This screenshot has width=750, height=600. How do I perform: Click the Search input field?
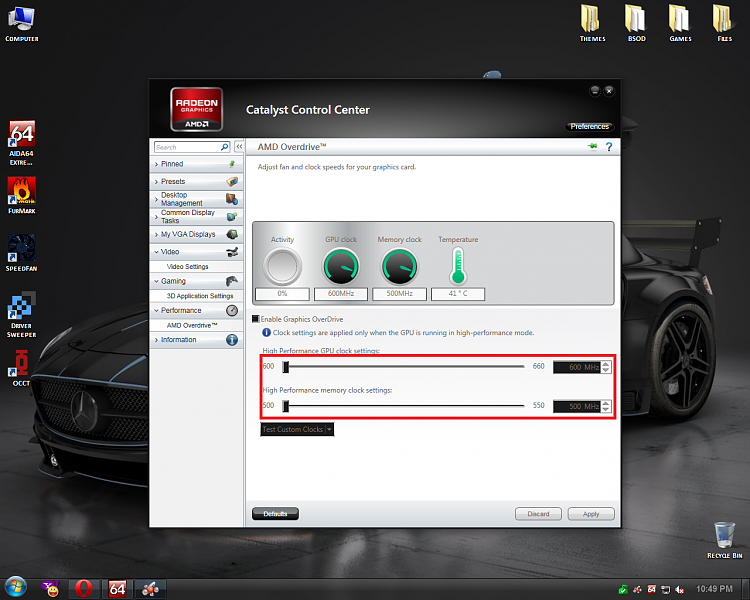pos(188,147)
